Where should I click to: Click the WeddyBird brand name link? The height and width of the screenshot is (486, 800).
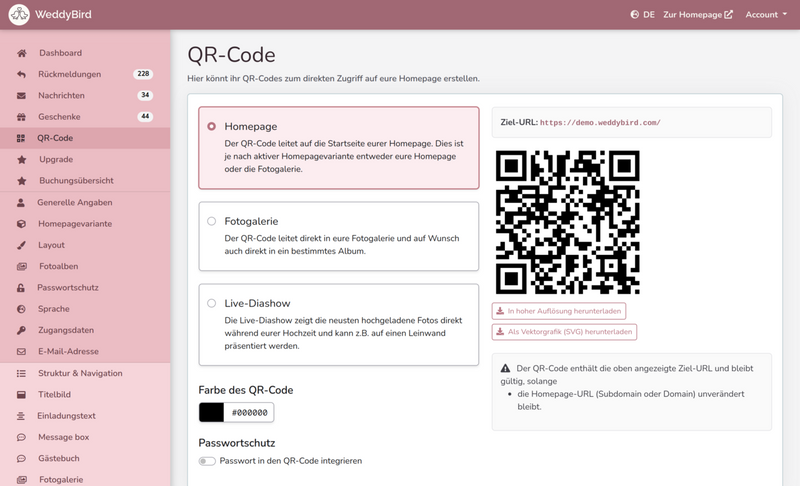(63, 14)
